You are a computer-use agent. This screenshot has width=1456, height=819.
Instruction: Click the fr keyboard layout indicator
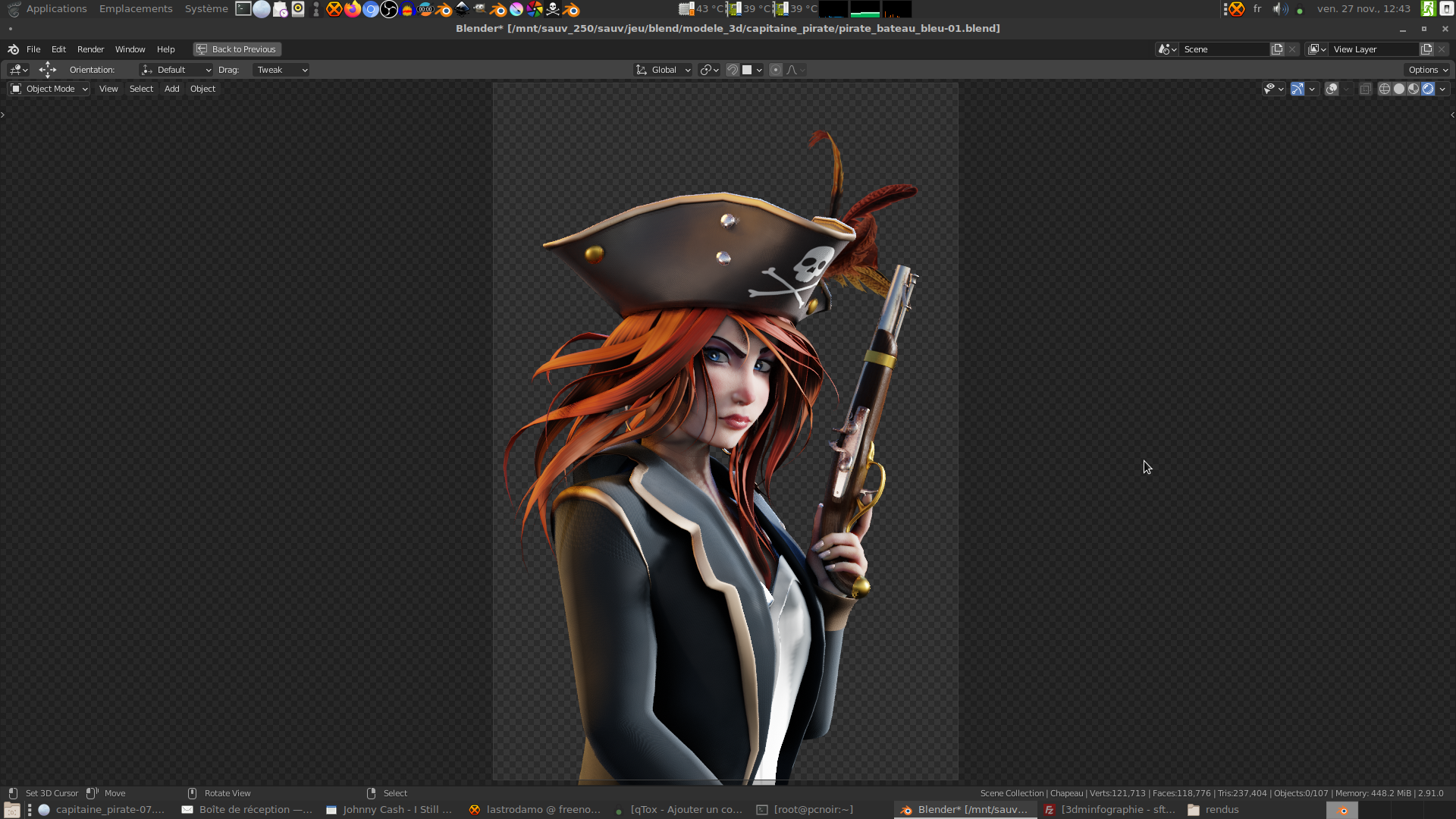1257,9
